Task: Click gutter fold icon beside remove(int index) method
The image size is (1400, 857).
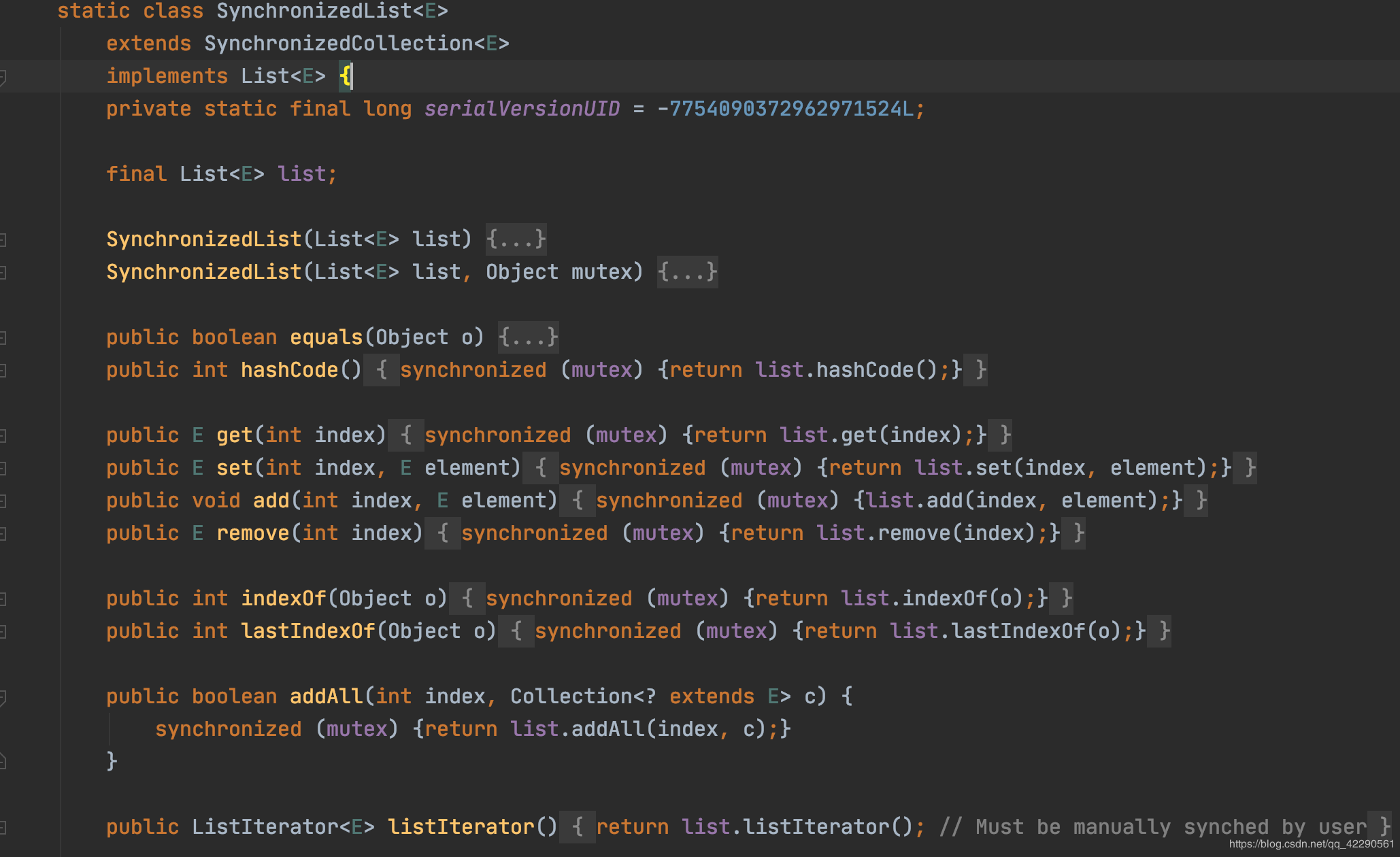Action: coord(3,534)
